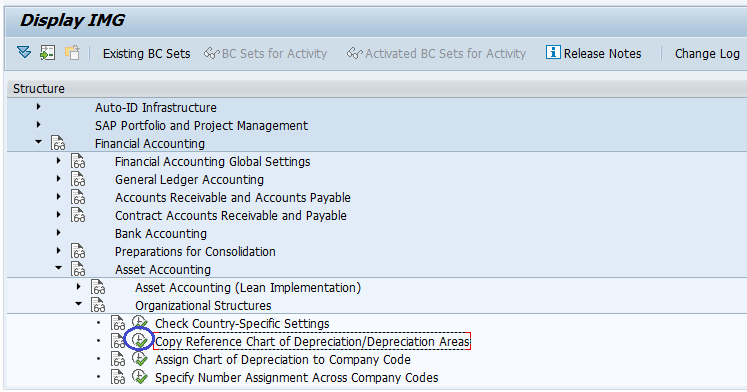Open documentation icon for General Ledger Accounting

click(x=78, y=180)
